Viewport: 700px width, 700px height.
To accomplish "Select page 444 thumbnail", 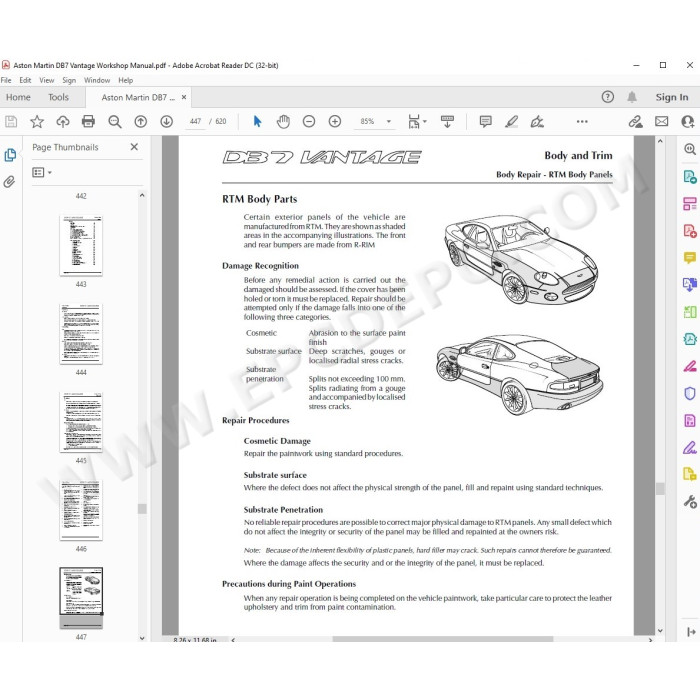I will 81,334.
